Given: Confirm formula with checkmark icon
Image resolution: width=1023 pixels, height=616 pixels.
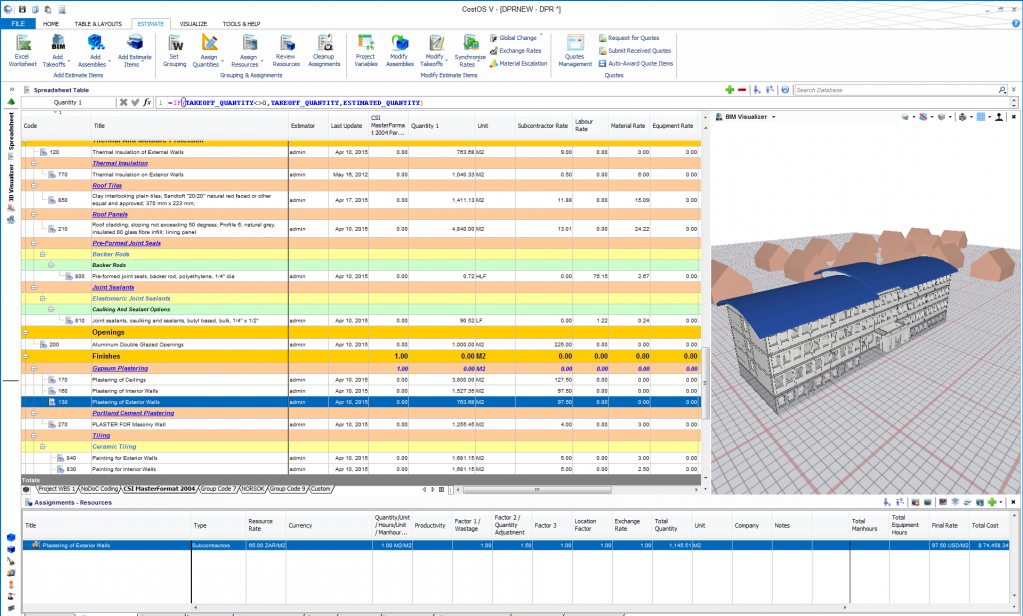Looking at the screenshot, I should point(135,102).
